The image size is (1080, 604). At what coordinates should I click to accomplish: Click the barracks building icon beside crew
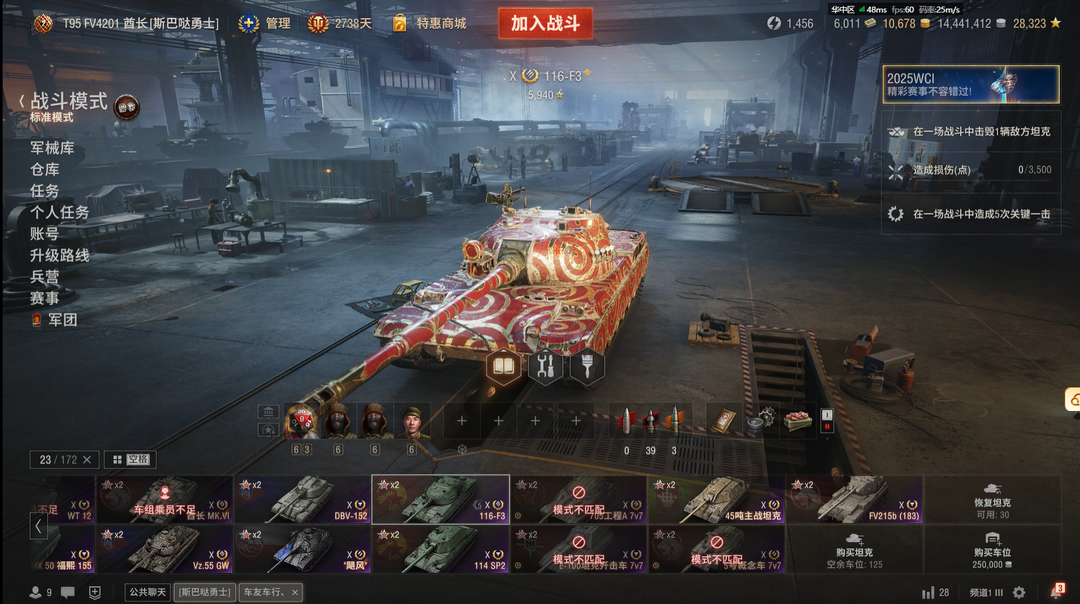click(268, 413)
